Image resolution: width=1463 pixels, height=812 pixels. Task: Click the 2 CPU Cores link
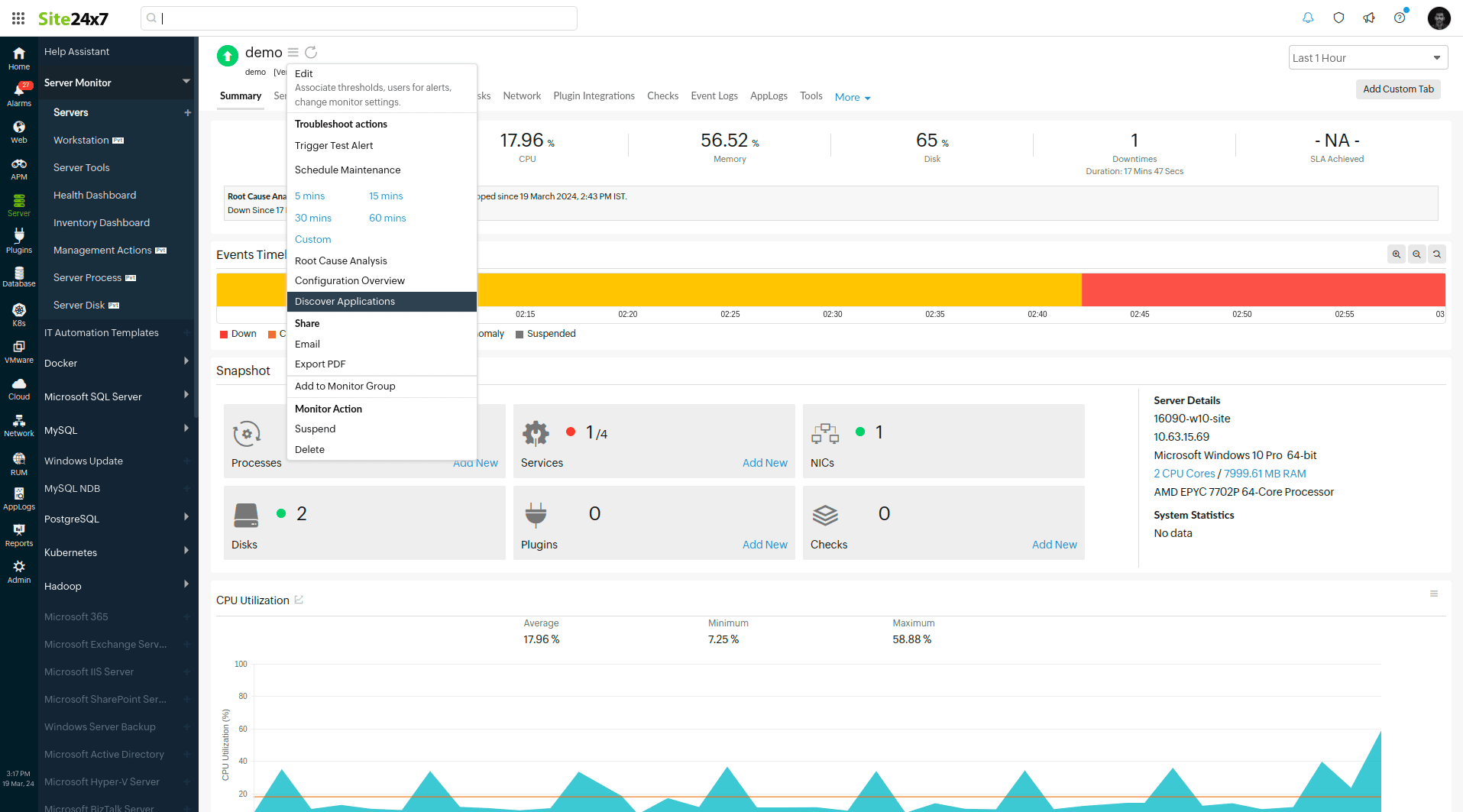coord(1184,474)
